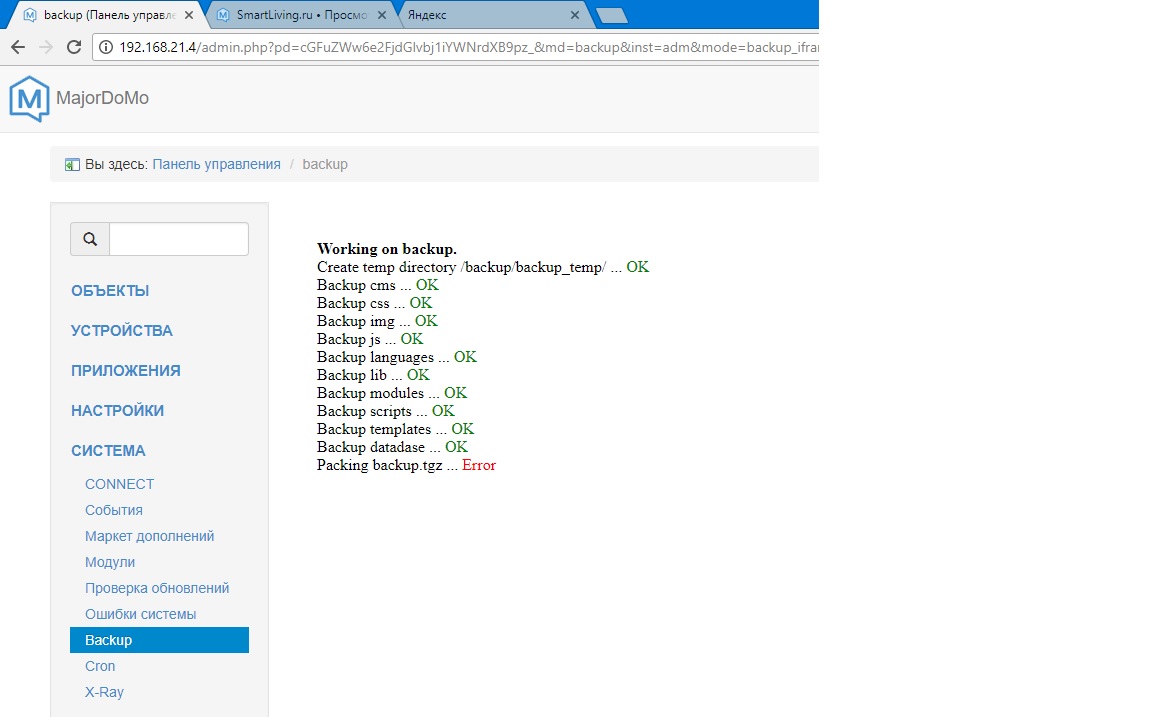The image size is (1152, 717).
Task: Click the red 'Error' status text
Action: 479,465
